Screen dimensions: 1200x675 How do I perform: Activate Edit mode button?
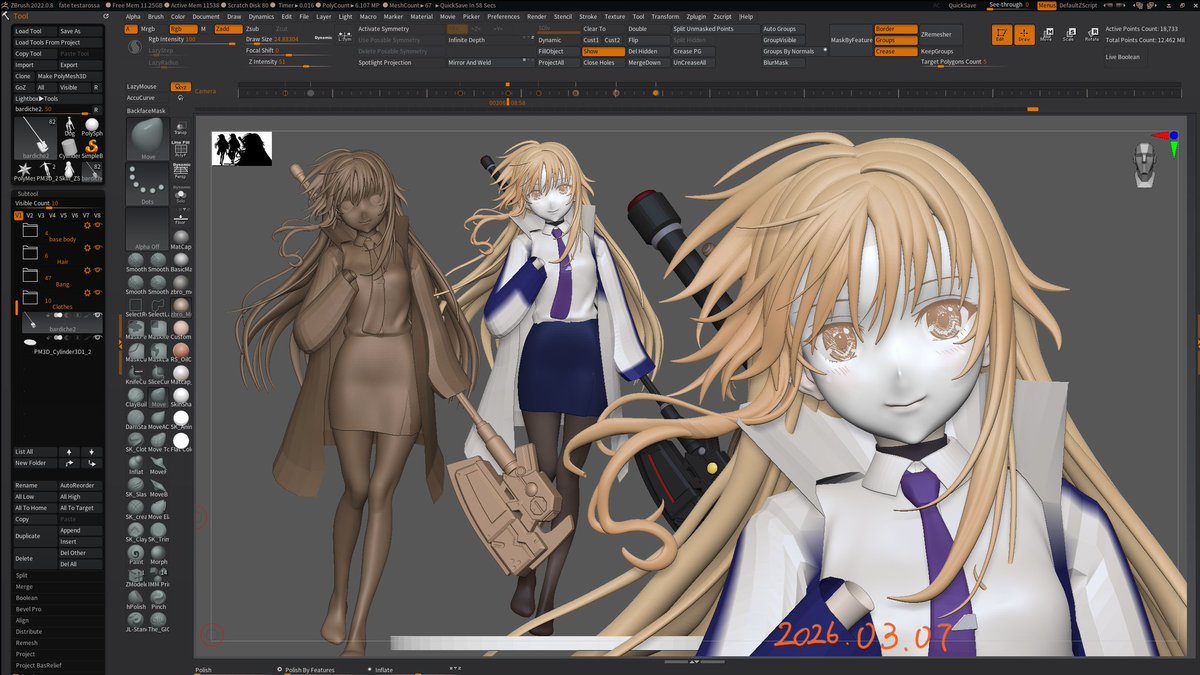[1002, 35]
